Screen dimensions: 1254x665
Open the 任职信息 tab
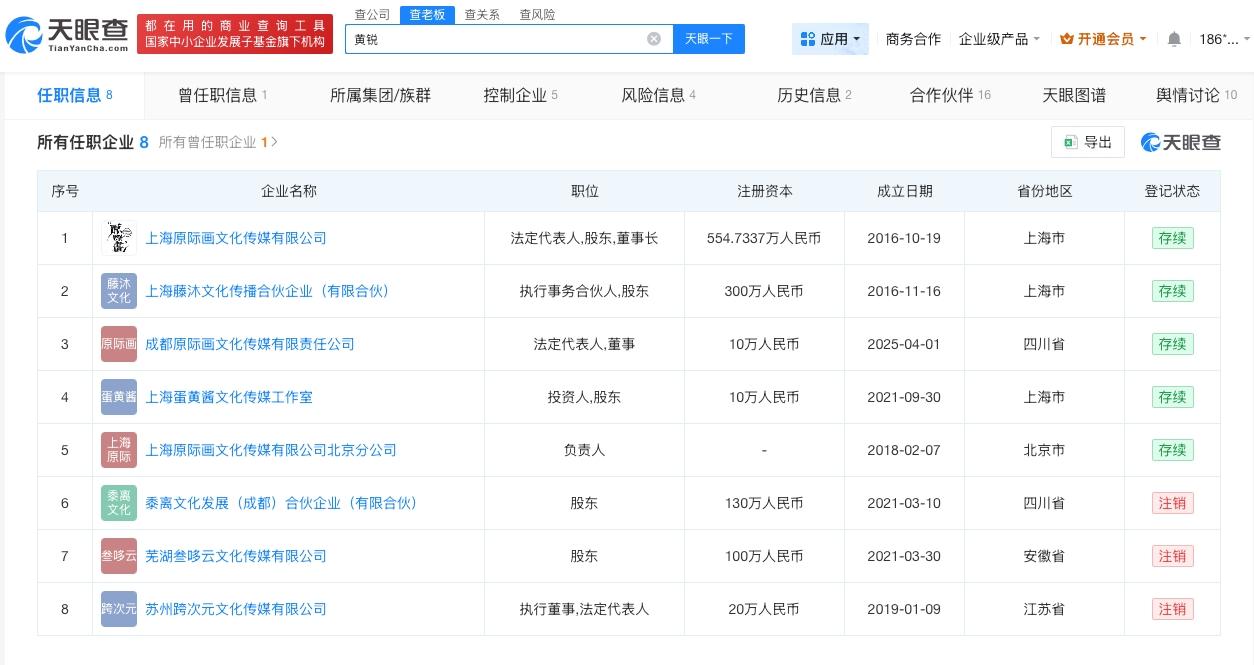click(75, 95)
